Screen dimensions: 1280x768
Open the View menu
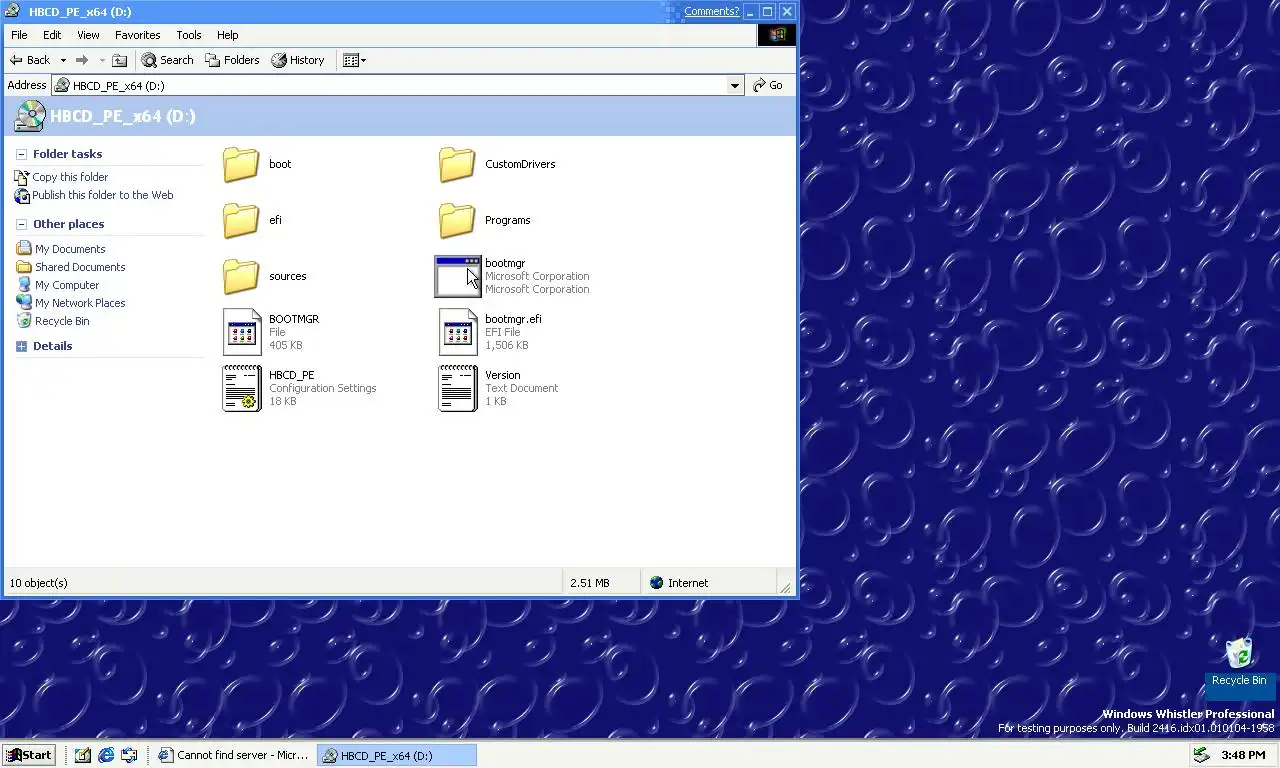point(88,35)
